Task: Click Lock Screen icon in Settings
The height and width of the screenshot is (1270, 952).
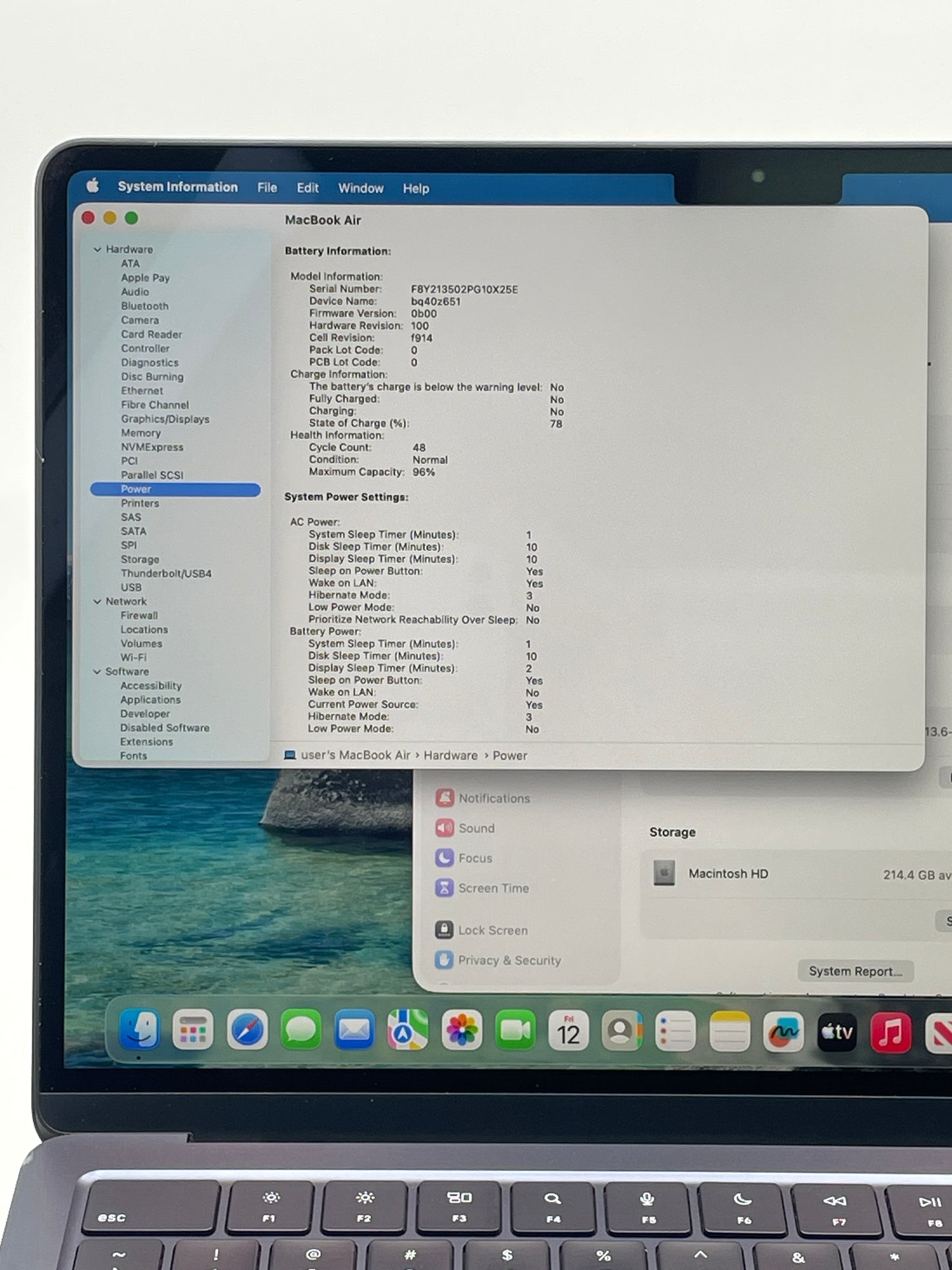Action: tap(445, 930)
